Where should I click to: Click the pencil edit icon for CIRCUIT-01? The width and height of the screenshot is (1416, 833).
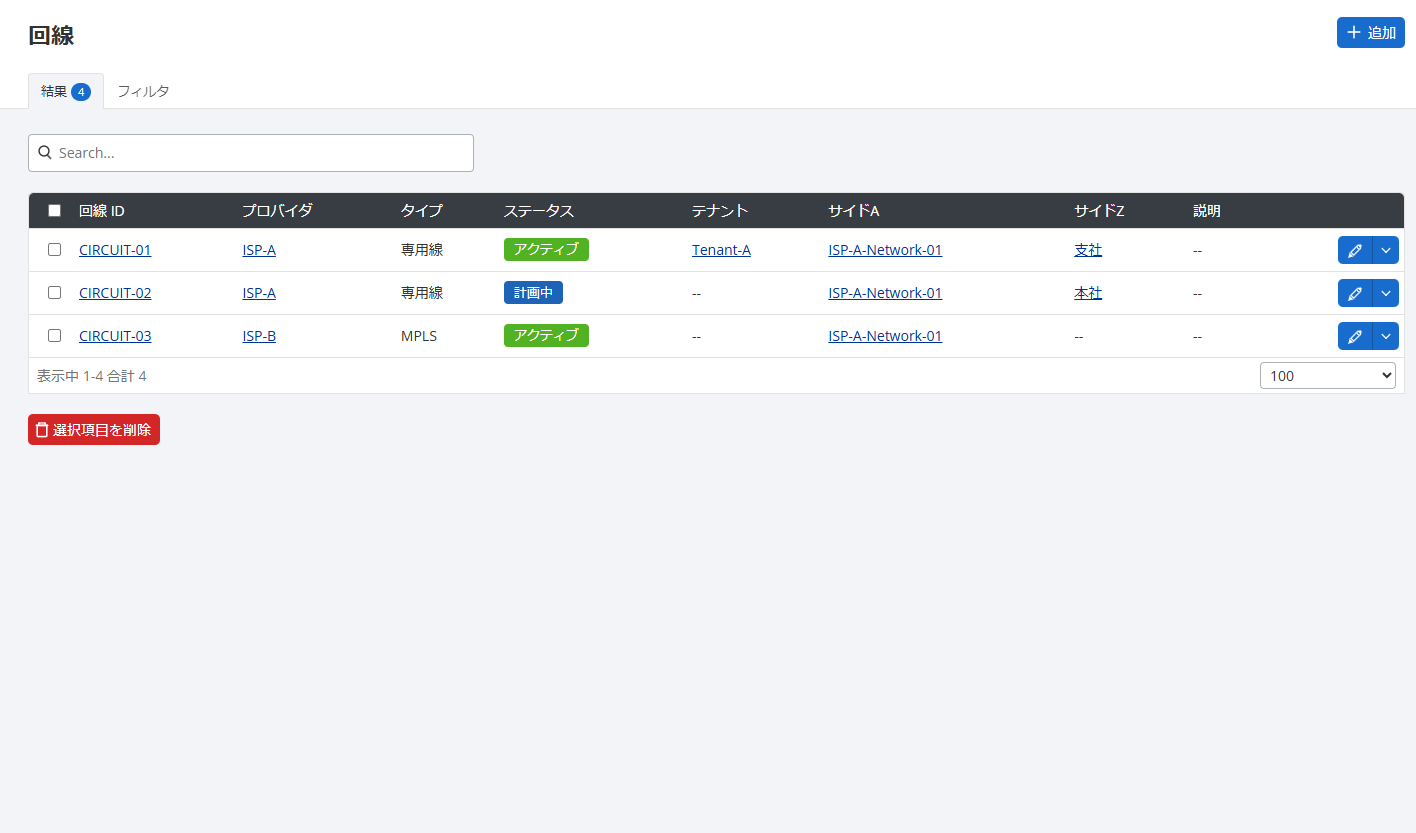[x=1355, y=250]
